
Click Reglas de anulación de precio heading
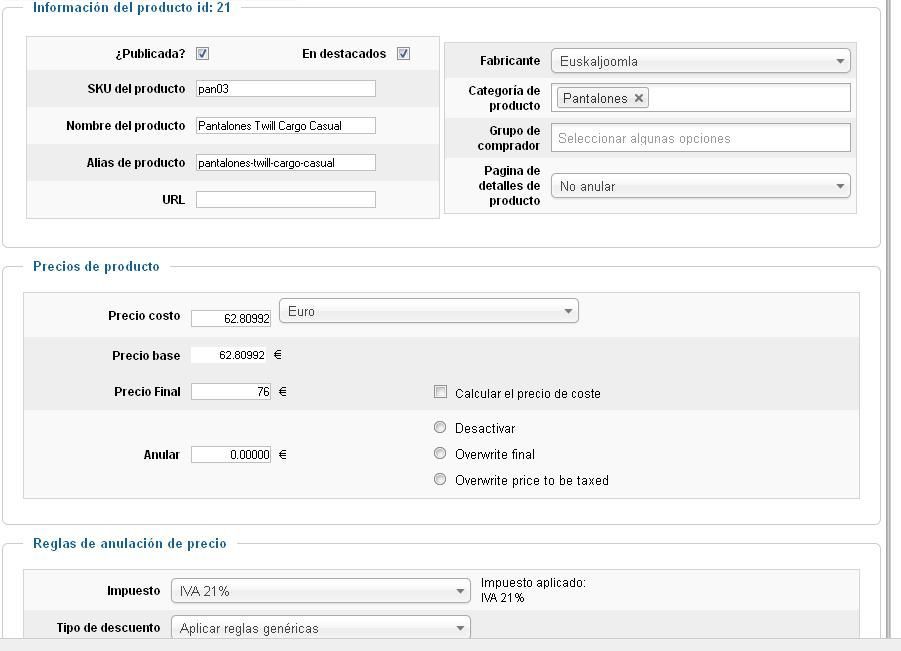pos(129,543)
